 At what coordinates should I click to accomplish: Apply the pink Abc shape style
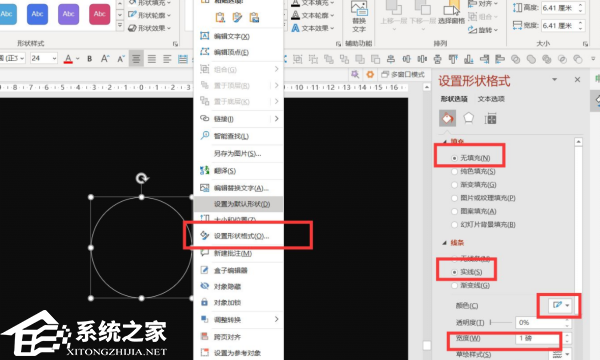point(99,14)
